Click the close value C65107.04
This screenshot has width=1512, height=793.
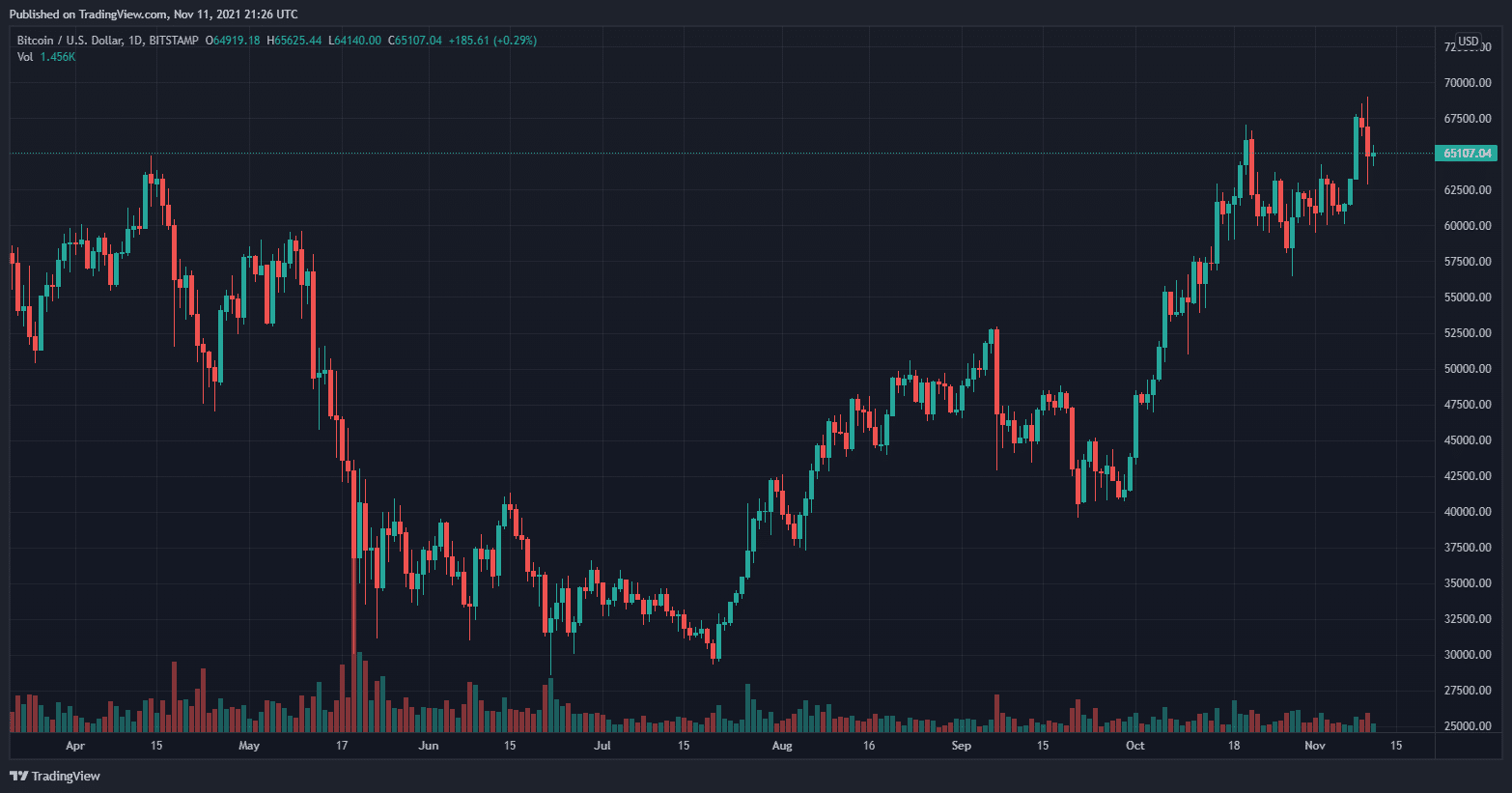(x=415, y=41)
